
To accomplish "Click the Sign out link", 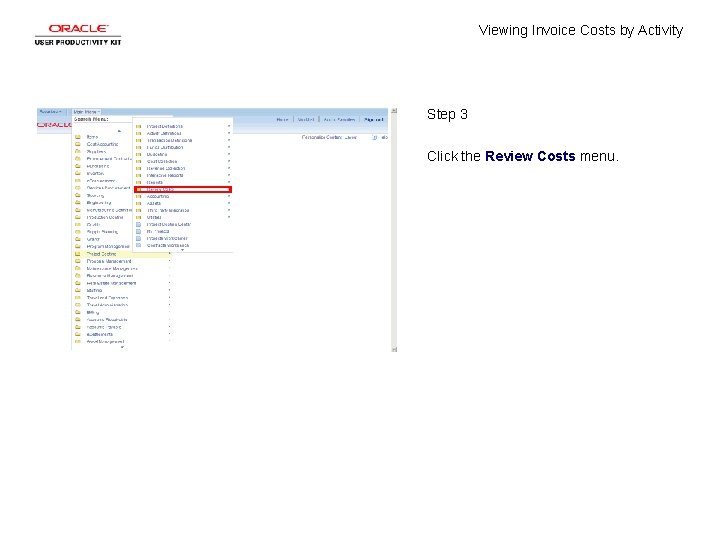I will pyautogui.click(x=373, y=119).
